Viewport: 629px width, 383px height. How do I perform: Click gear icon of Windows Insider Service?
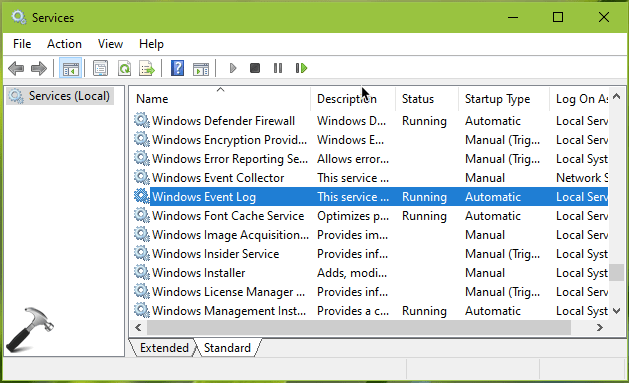pos(142,253)
